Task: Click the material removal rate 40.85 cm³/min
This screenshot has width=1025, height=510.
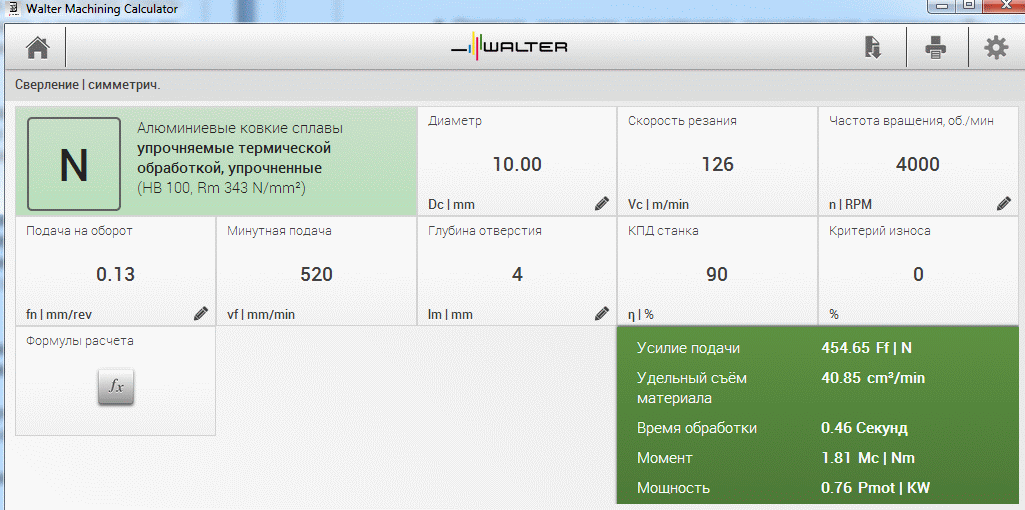Action: coord(873,377)
